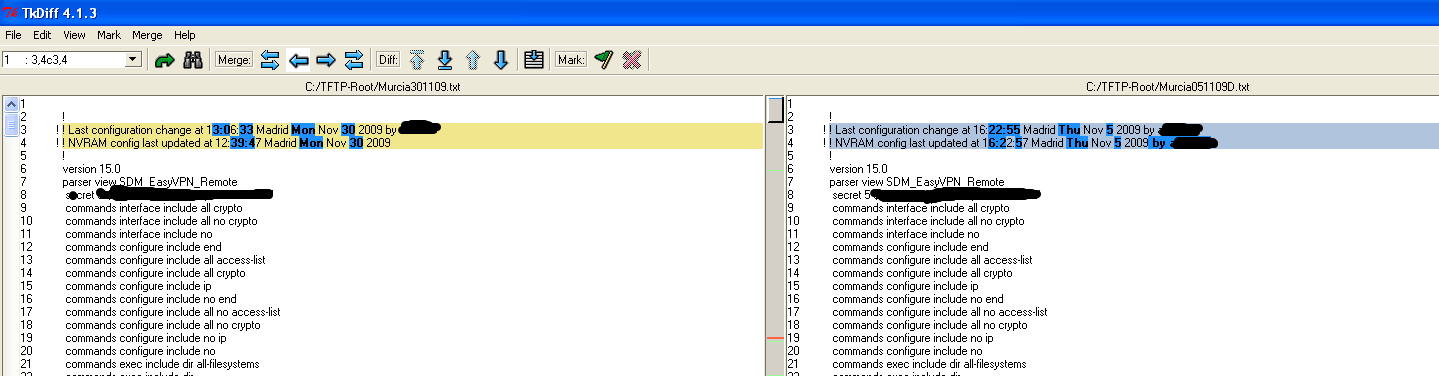Click the Mark: toolbar label
The height and width of the screenshot is (376, 1439).
(x=570, y=60)
